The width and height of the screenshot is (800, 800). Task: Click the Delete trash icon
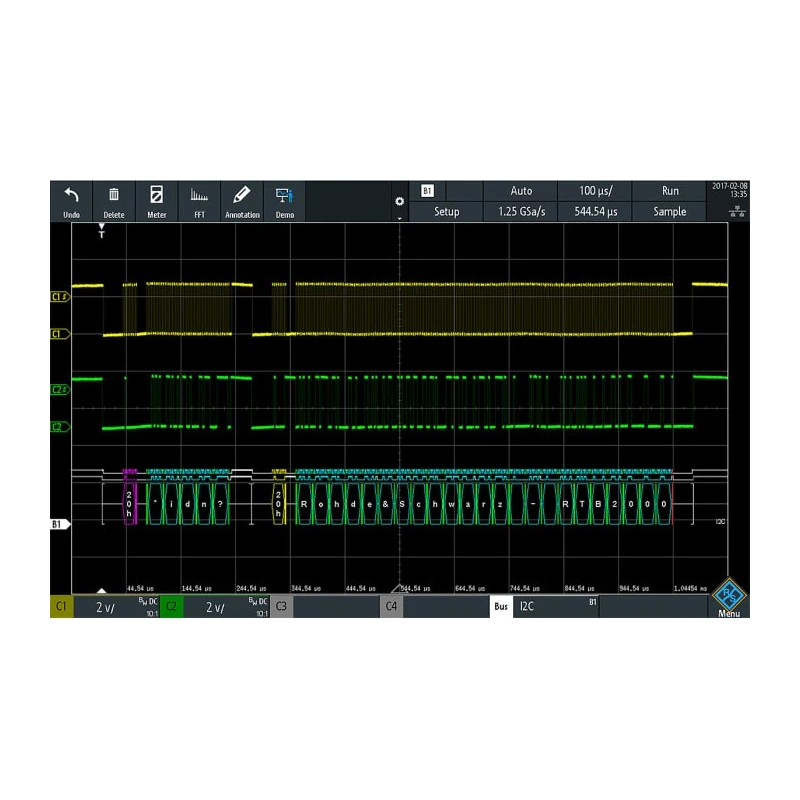click(x=114, y=195)
